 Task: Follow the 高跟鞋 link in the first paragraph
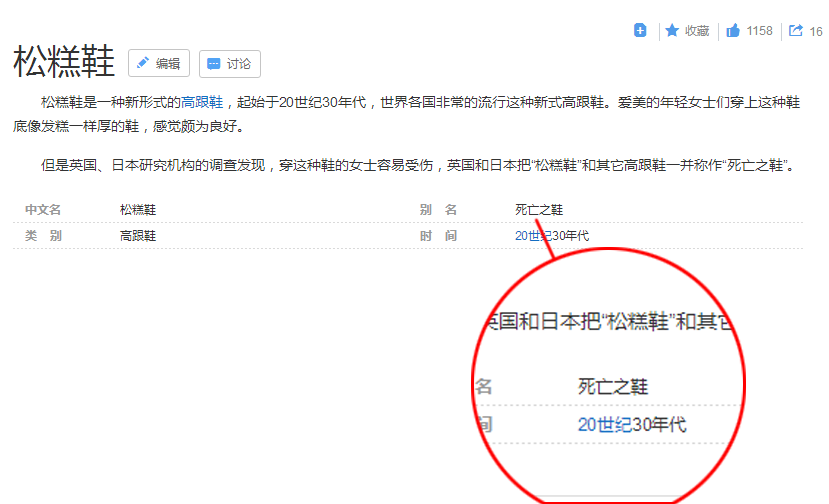click(202, 102)
